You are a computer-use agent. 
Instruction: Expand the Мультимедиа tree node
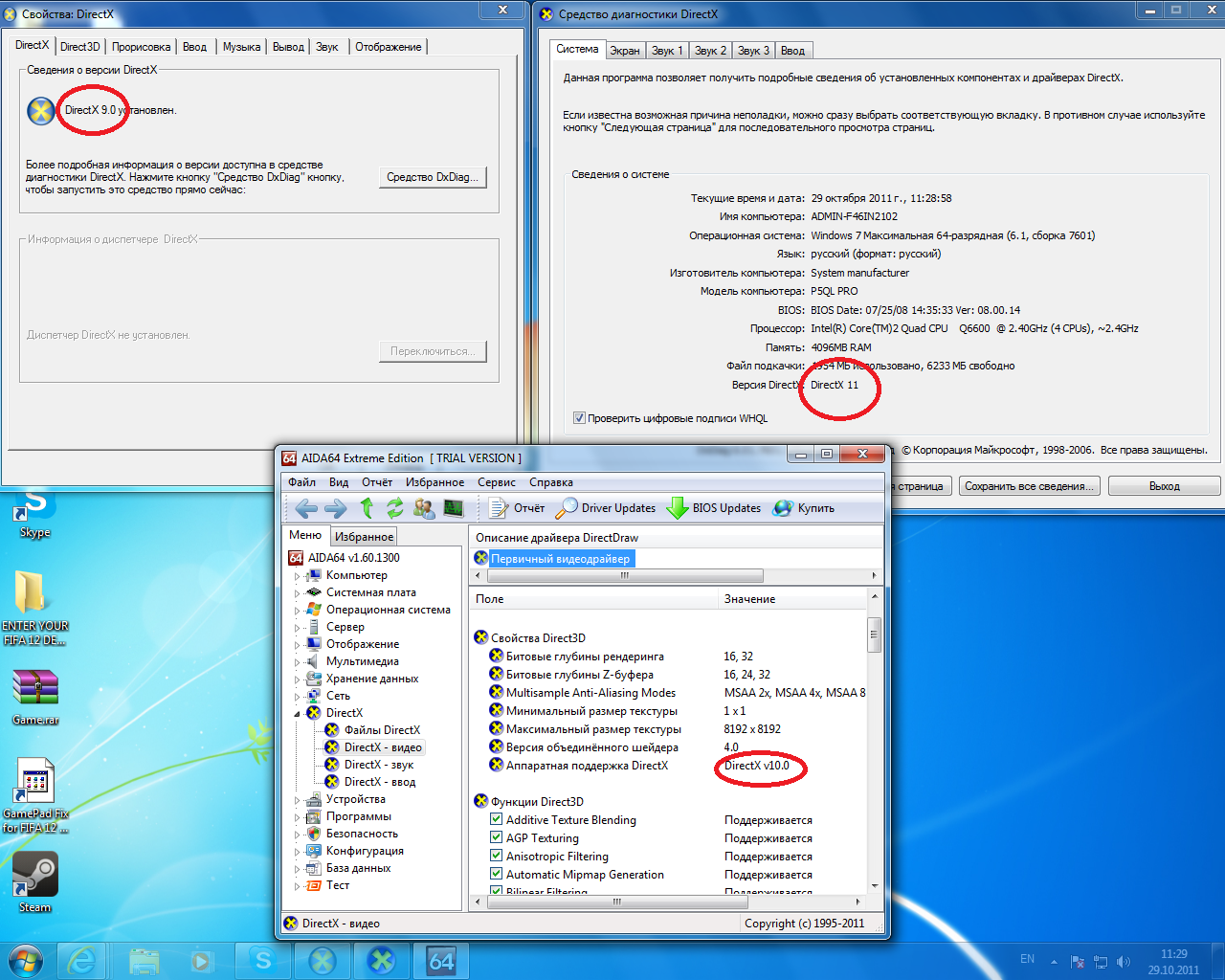pos(298,662)
